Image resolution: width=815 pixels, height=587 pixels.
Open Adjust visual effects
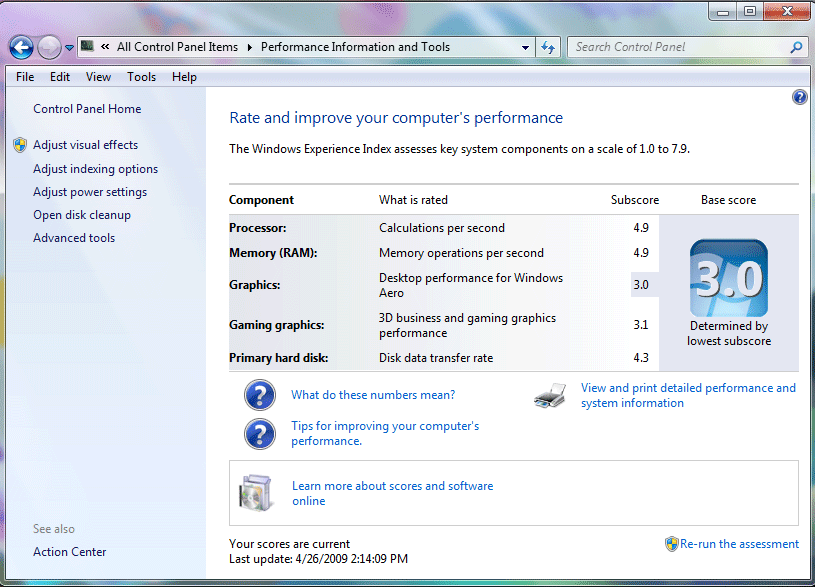pos(86,145)
